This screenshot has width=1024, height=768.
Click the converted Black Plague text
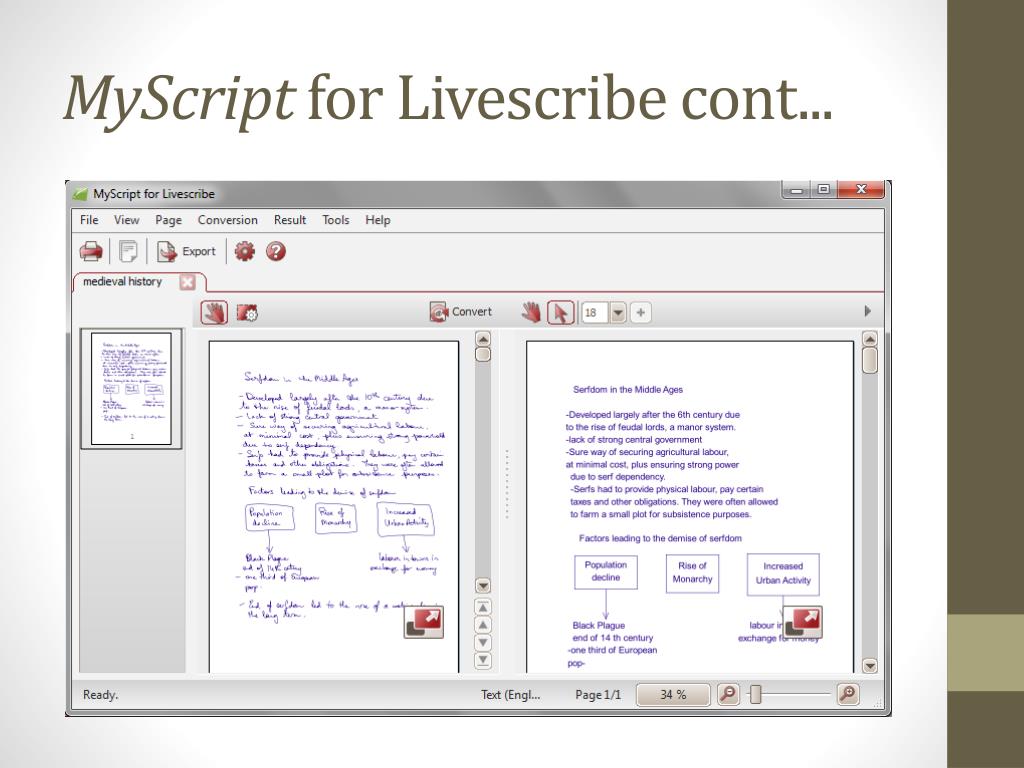599,626
